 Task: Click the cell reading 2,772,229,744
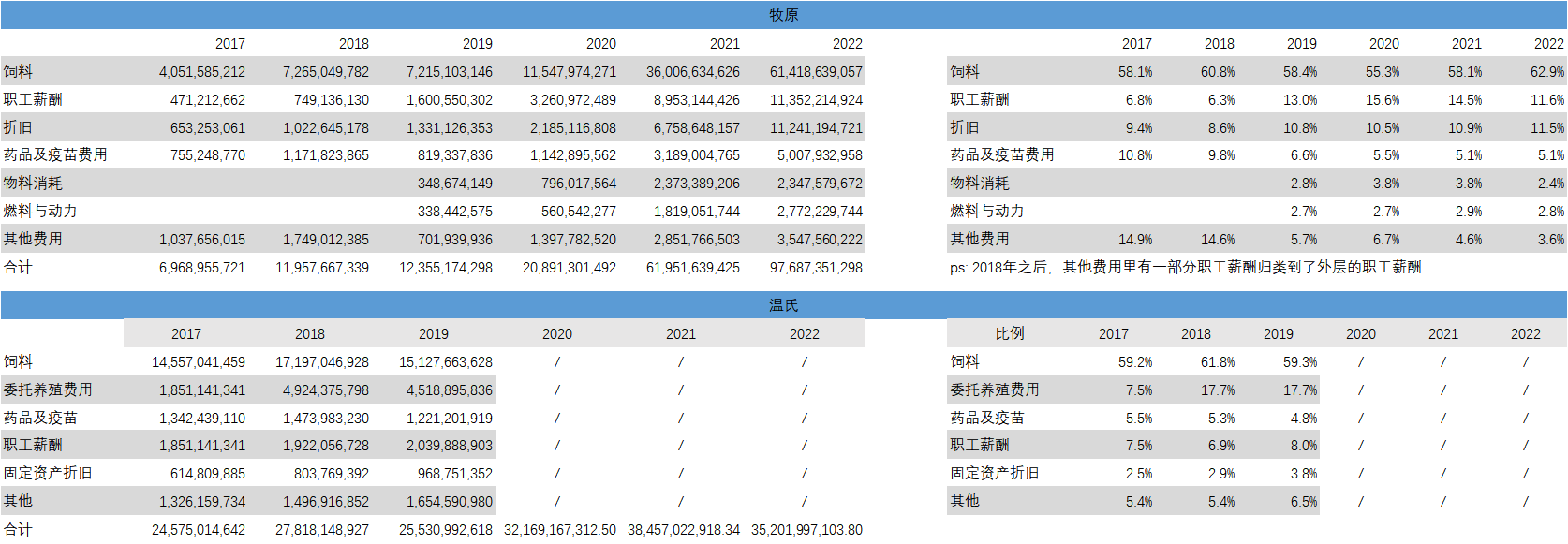point(820,212)
